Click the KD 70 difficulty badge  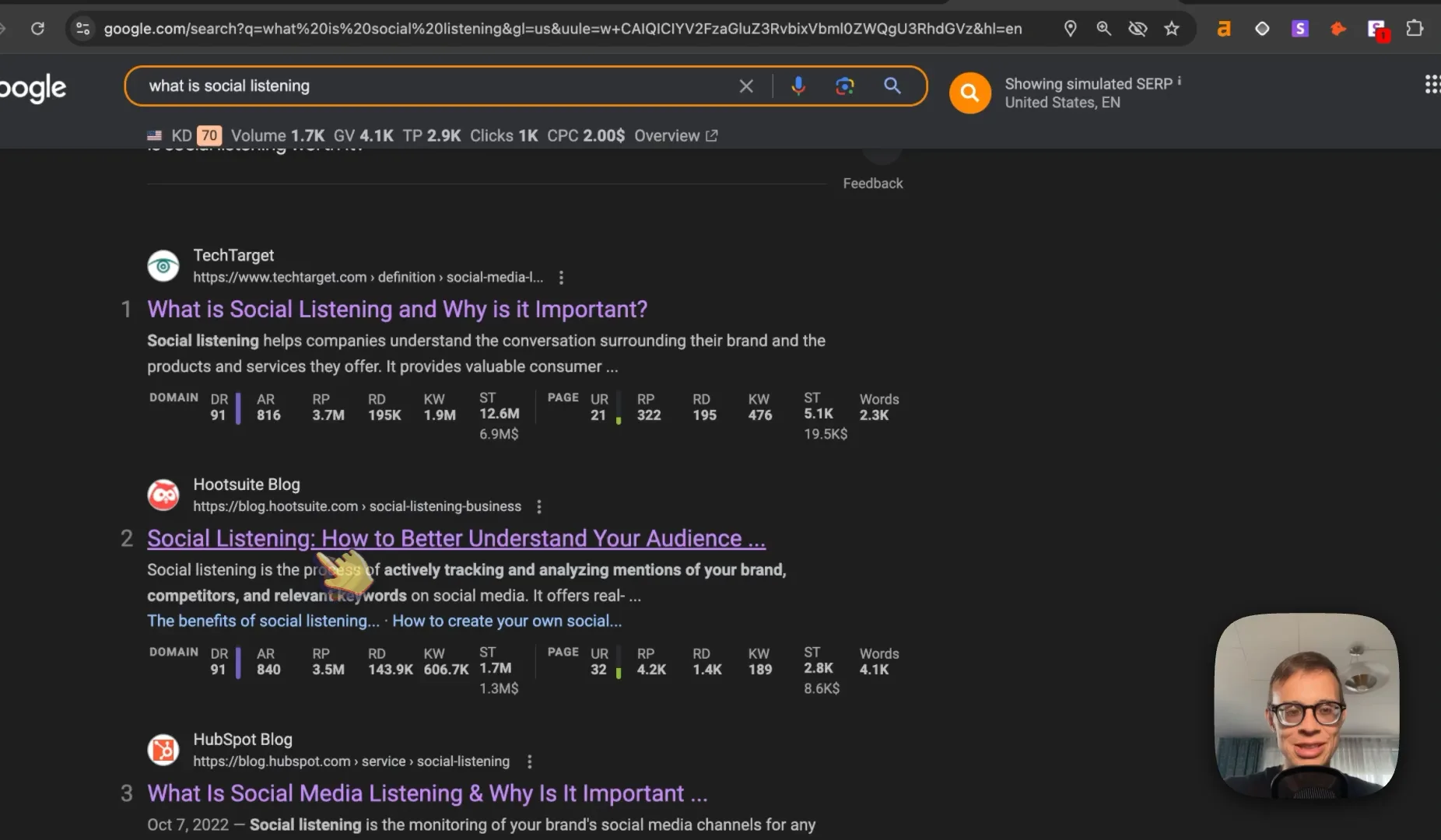point(209,136)
